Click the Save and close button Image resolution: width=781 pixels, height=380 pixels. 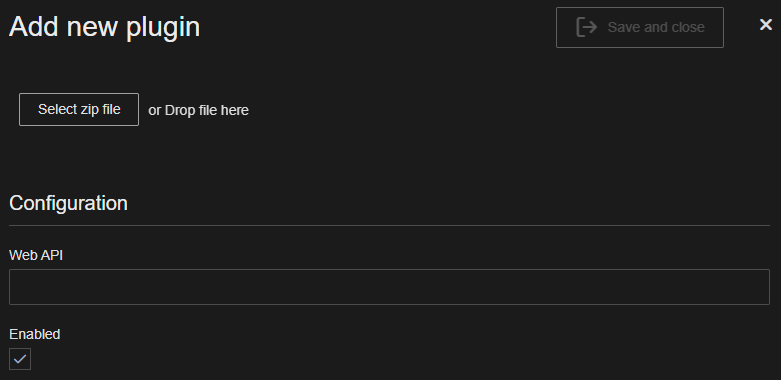640,27
